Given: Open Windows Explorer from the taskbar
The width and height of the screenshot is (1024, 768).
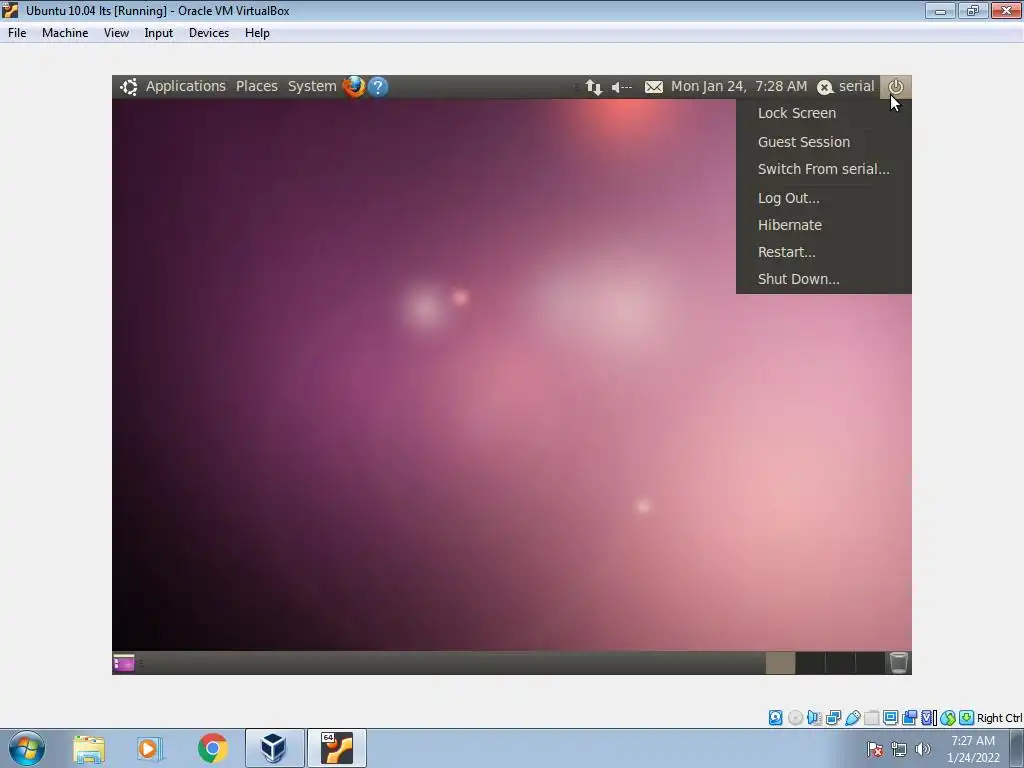Looking at the screenshot, I should pyautogui.click(x=89, y=748).
